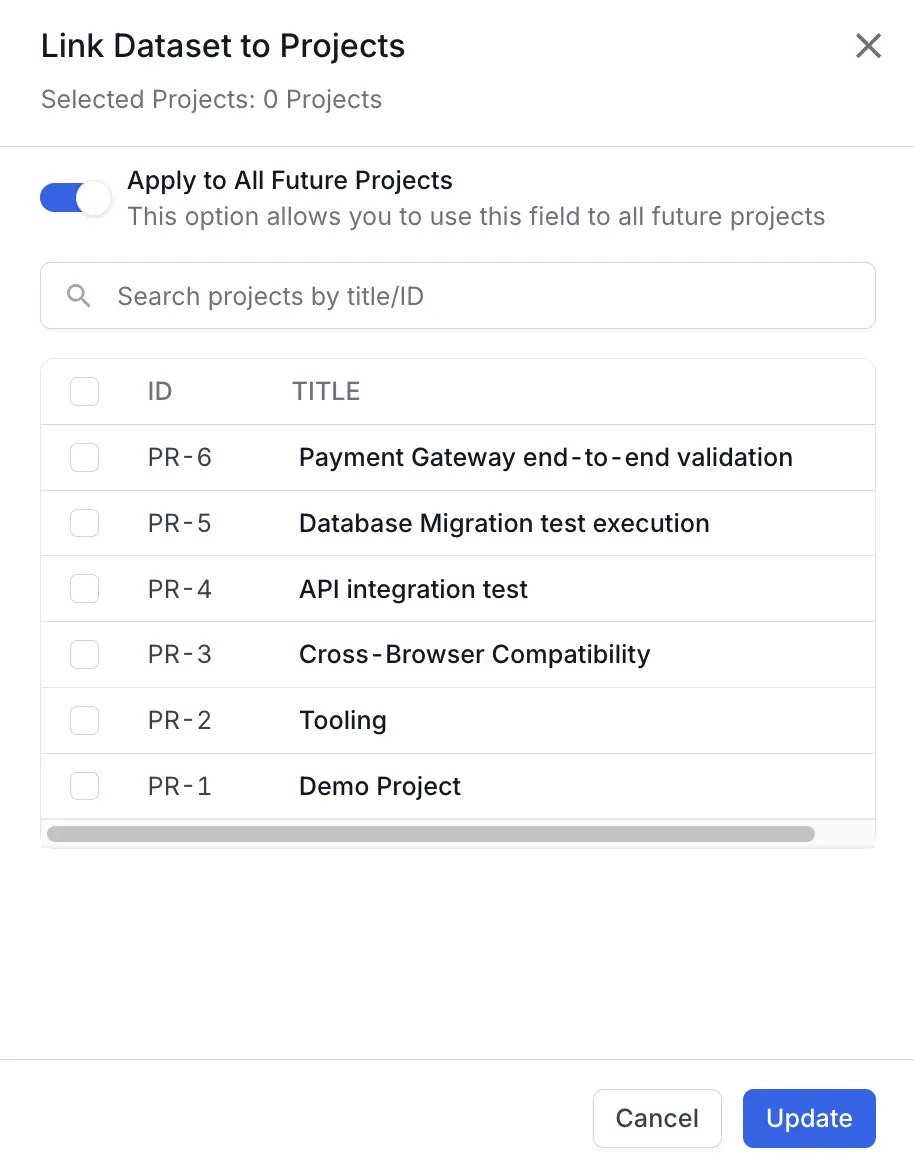Click the PR-2 project ID cell

(x=180, y=720)
